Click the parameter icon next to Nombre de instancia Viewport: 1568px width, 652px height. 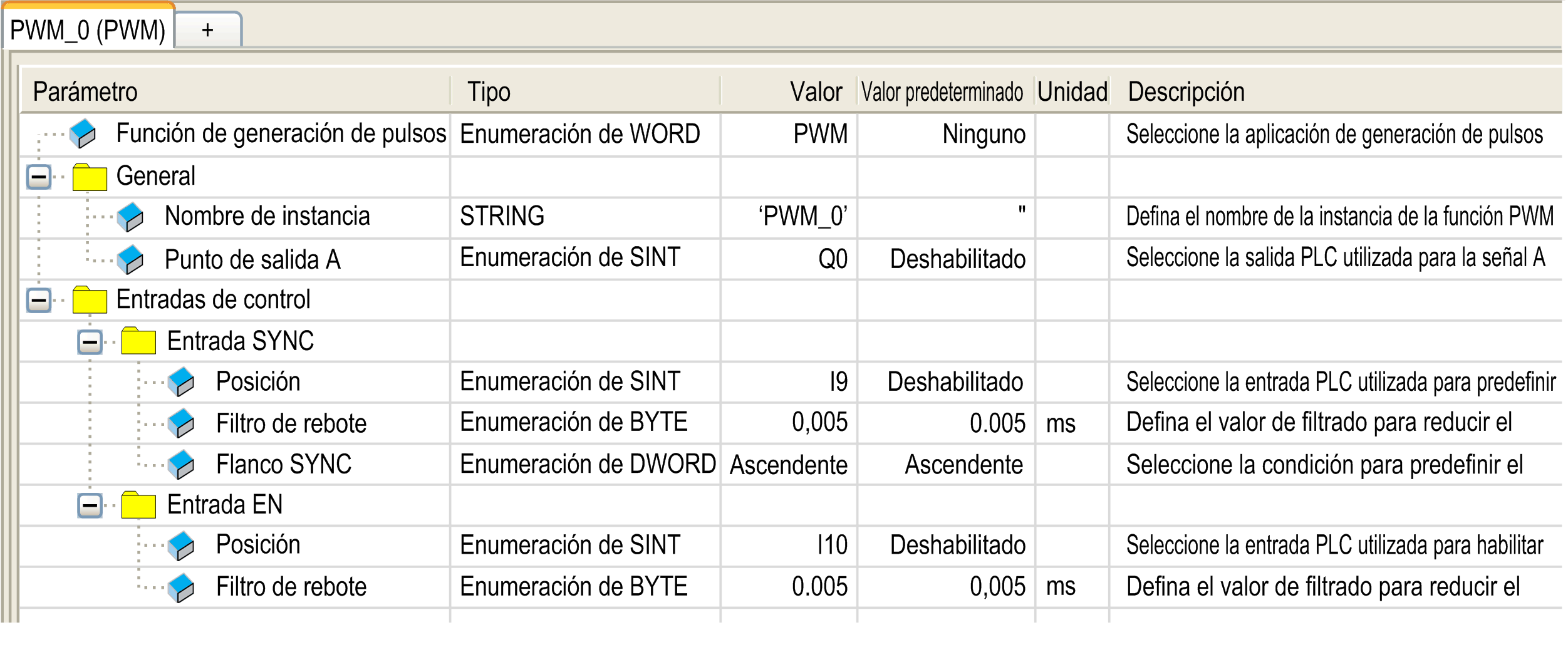[x=130, y=217]
